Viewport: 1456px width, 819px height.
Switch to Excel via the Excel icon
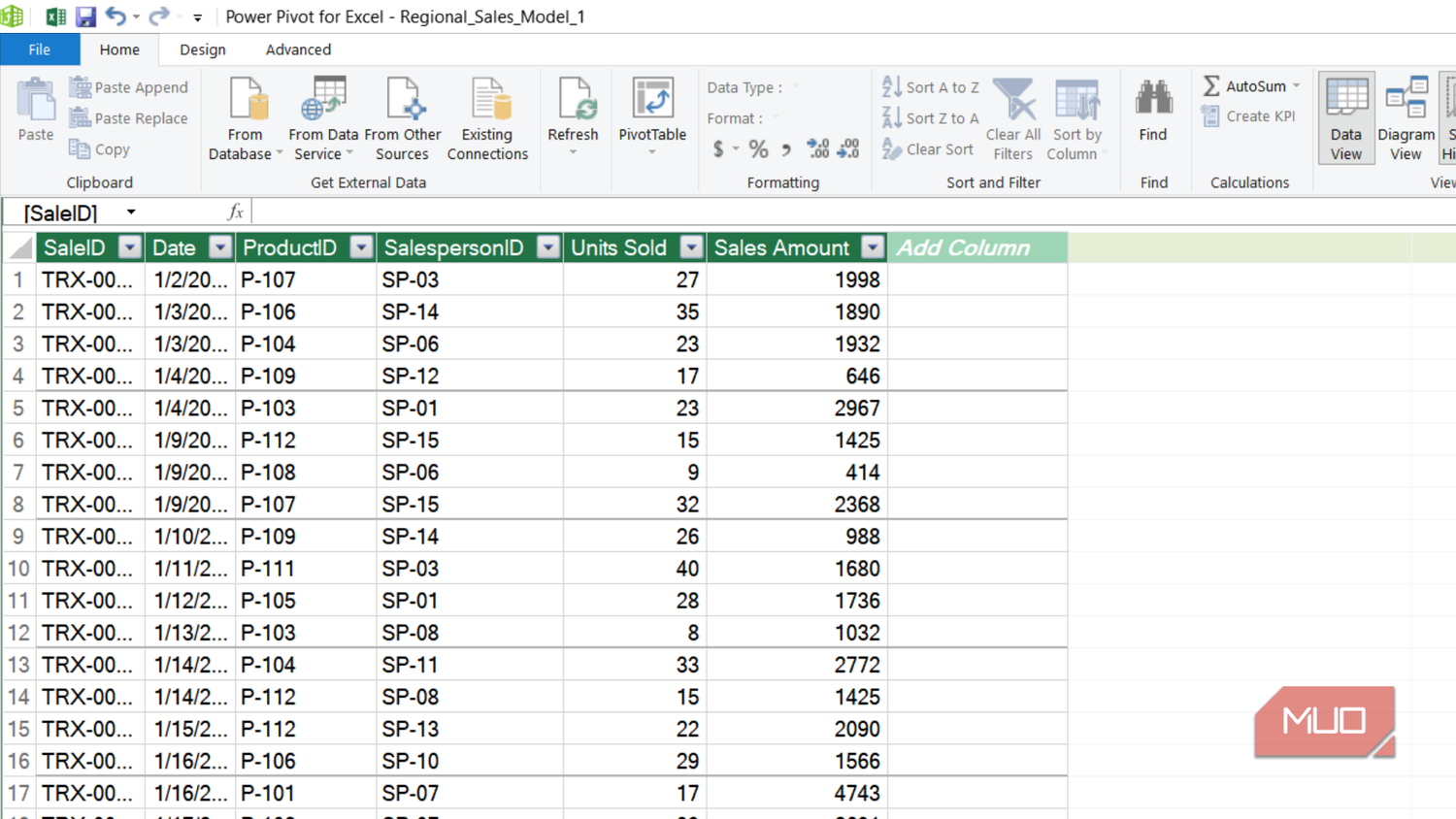(55, 16)
